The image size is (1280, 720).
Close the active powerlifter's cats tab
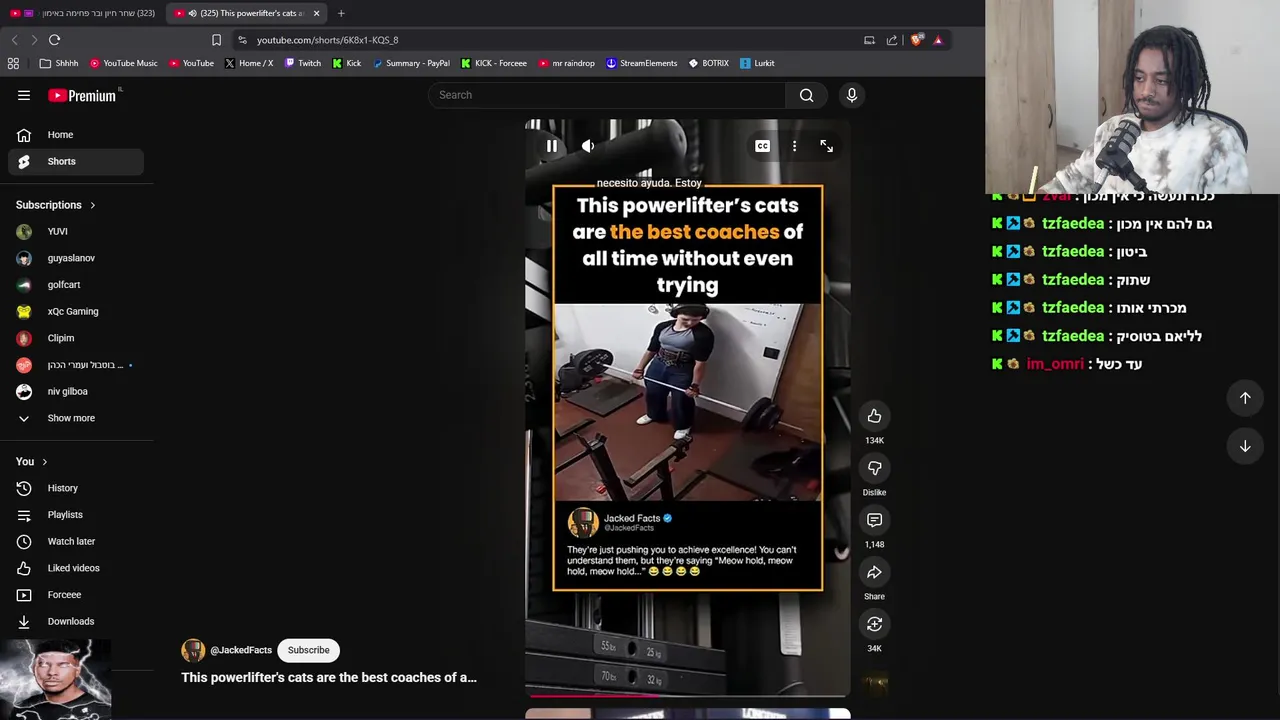pos(316,13)
